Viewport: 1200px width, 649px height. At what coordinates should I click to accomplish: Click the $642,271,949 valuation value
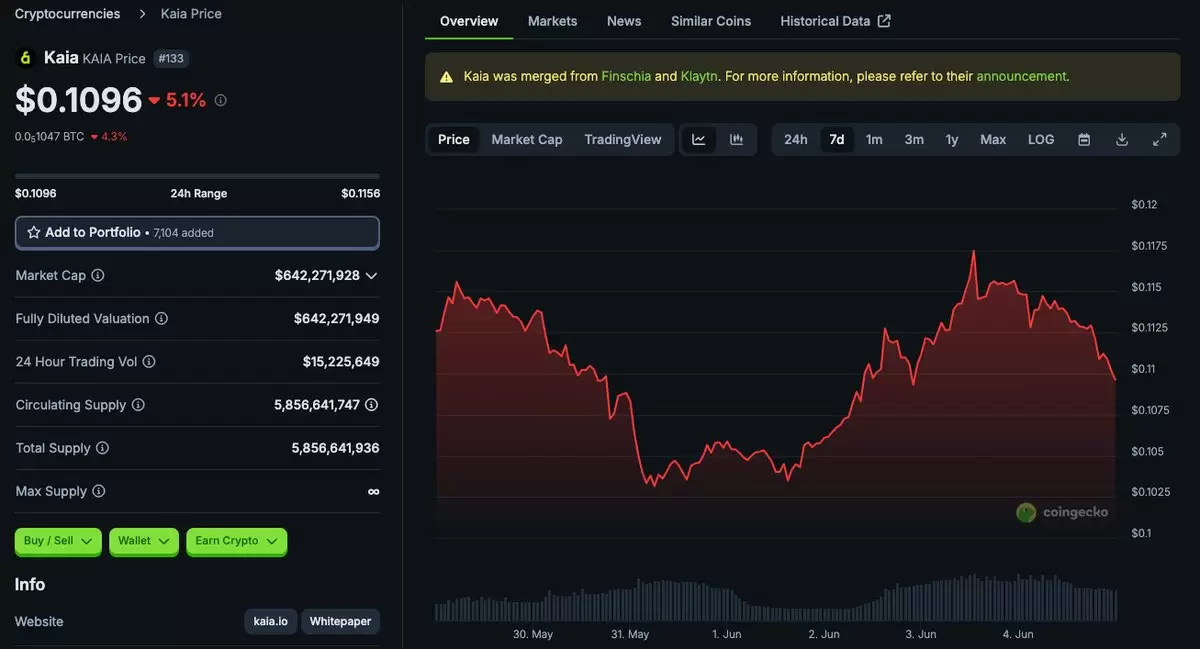tap(337, 319)
